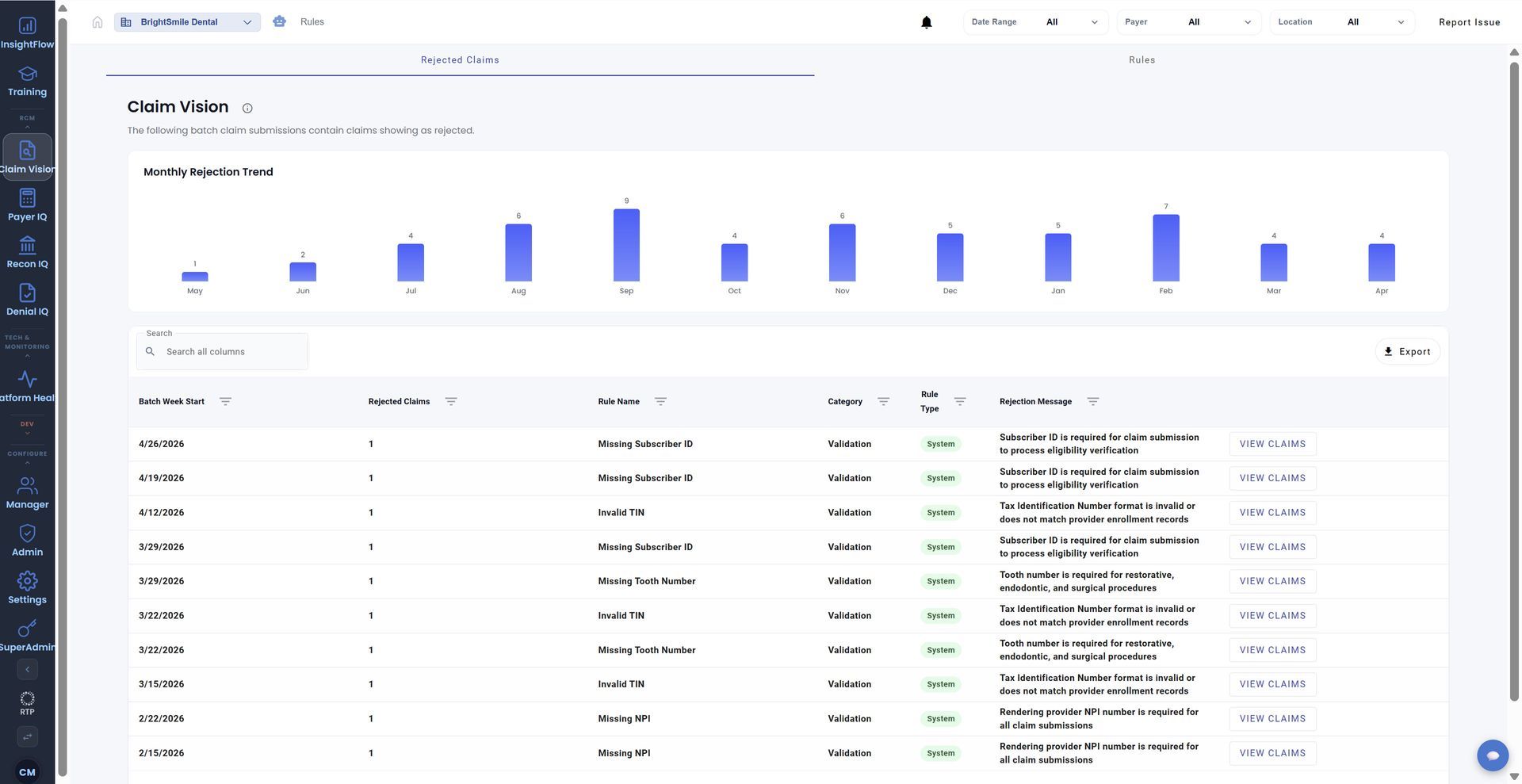Select the Rejected Claims tab
The width and height of the screenshot is (1522, 784).
(x=460, y=60)
